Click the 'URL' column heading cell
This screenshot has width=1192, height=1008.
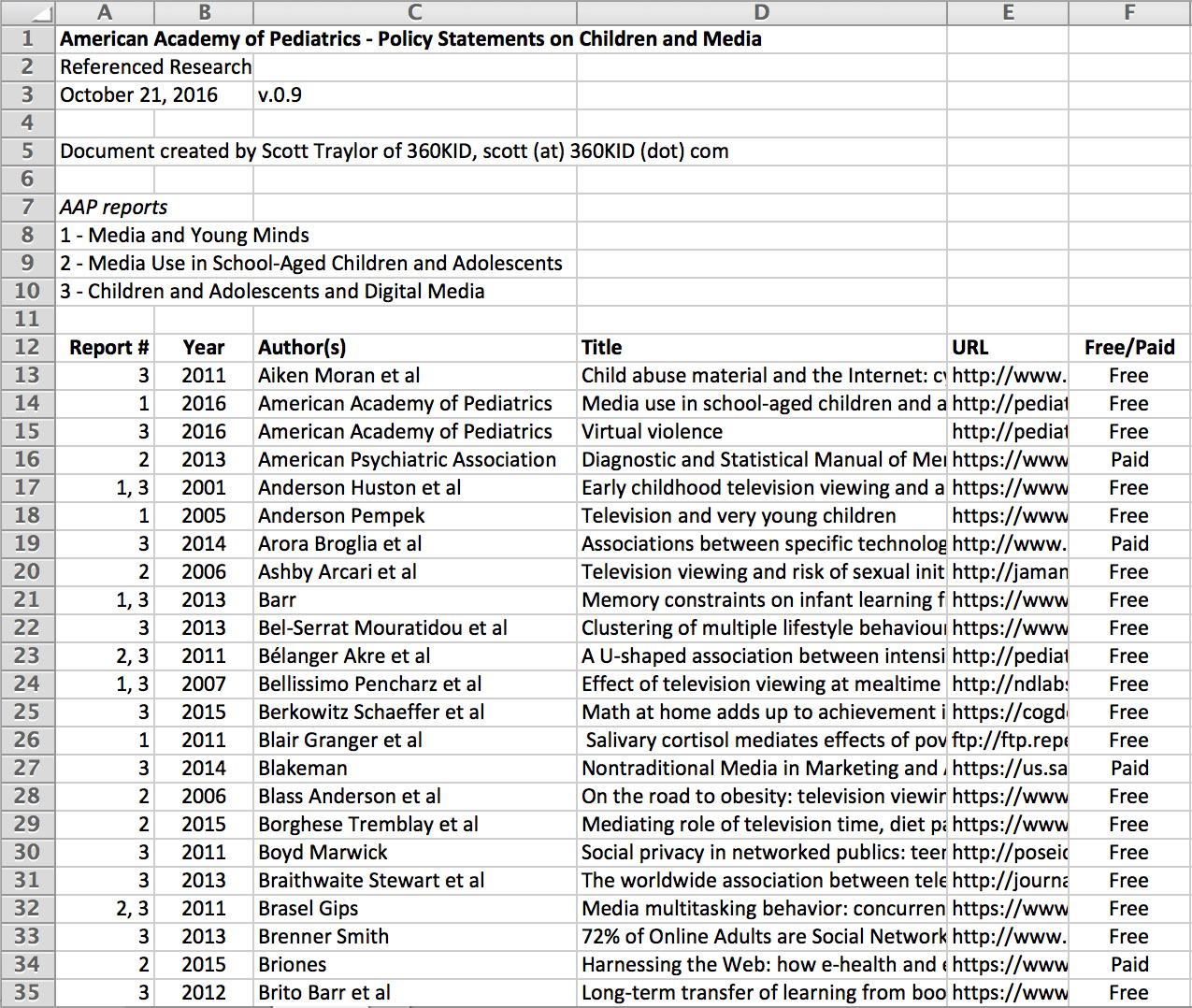1008,347
